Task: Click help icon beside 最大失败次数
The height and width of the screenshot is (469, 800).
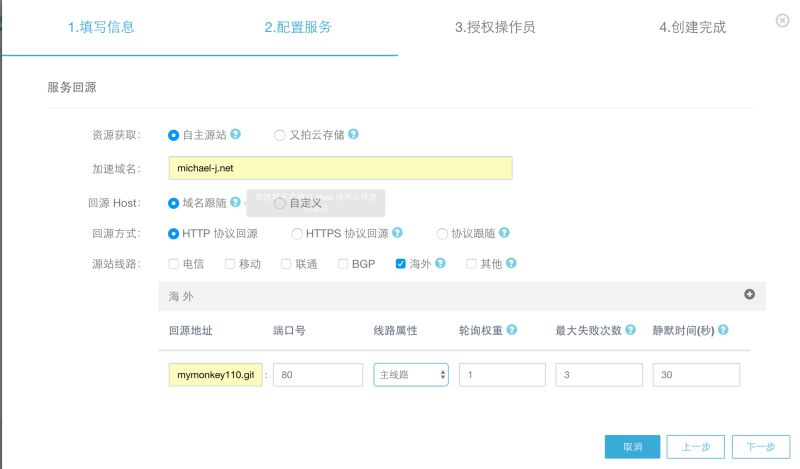Action: 629,330
